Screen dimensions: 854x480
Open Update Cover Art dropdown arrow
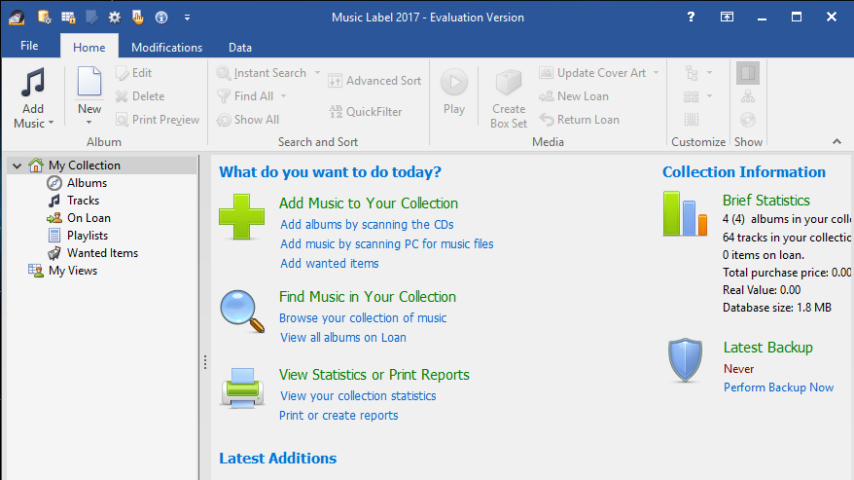click(x=656, y=73)
